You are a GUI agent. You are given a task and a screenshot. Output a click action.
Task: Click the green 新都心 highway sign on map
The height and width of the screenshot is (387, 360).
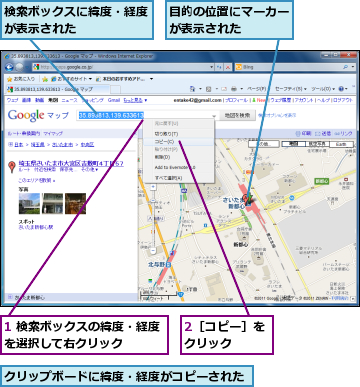tap(322, 181)
